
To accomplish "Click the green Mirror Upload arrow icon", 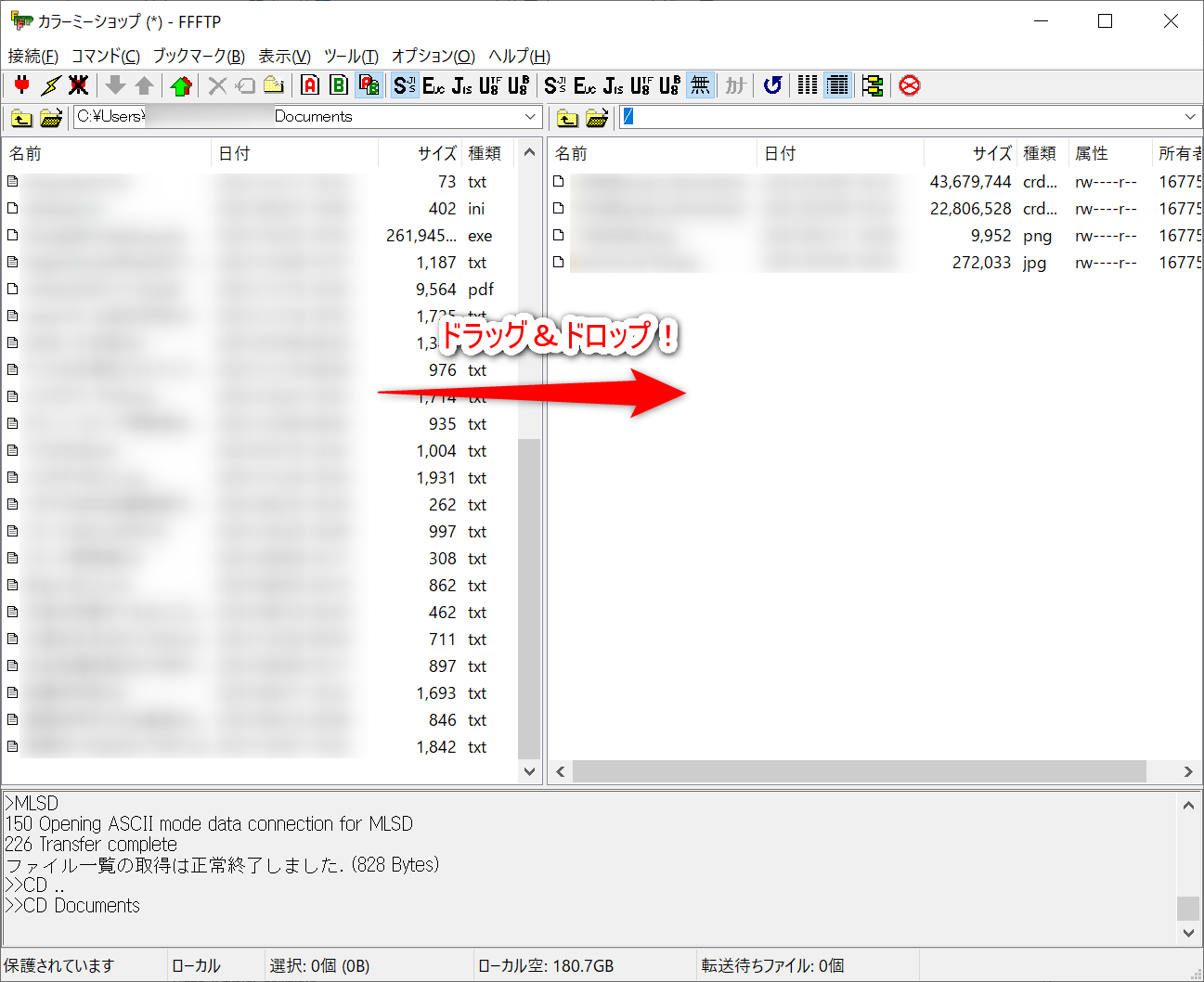I will [181, 85].
